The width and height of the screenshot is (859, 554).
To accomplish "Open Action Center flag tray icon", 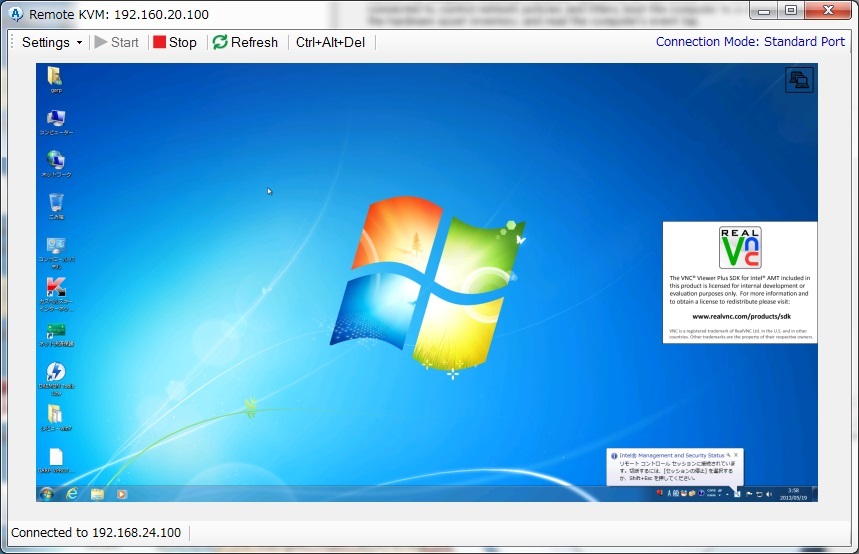I will (x=749, y=494).
